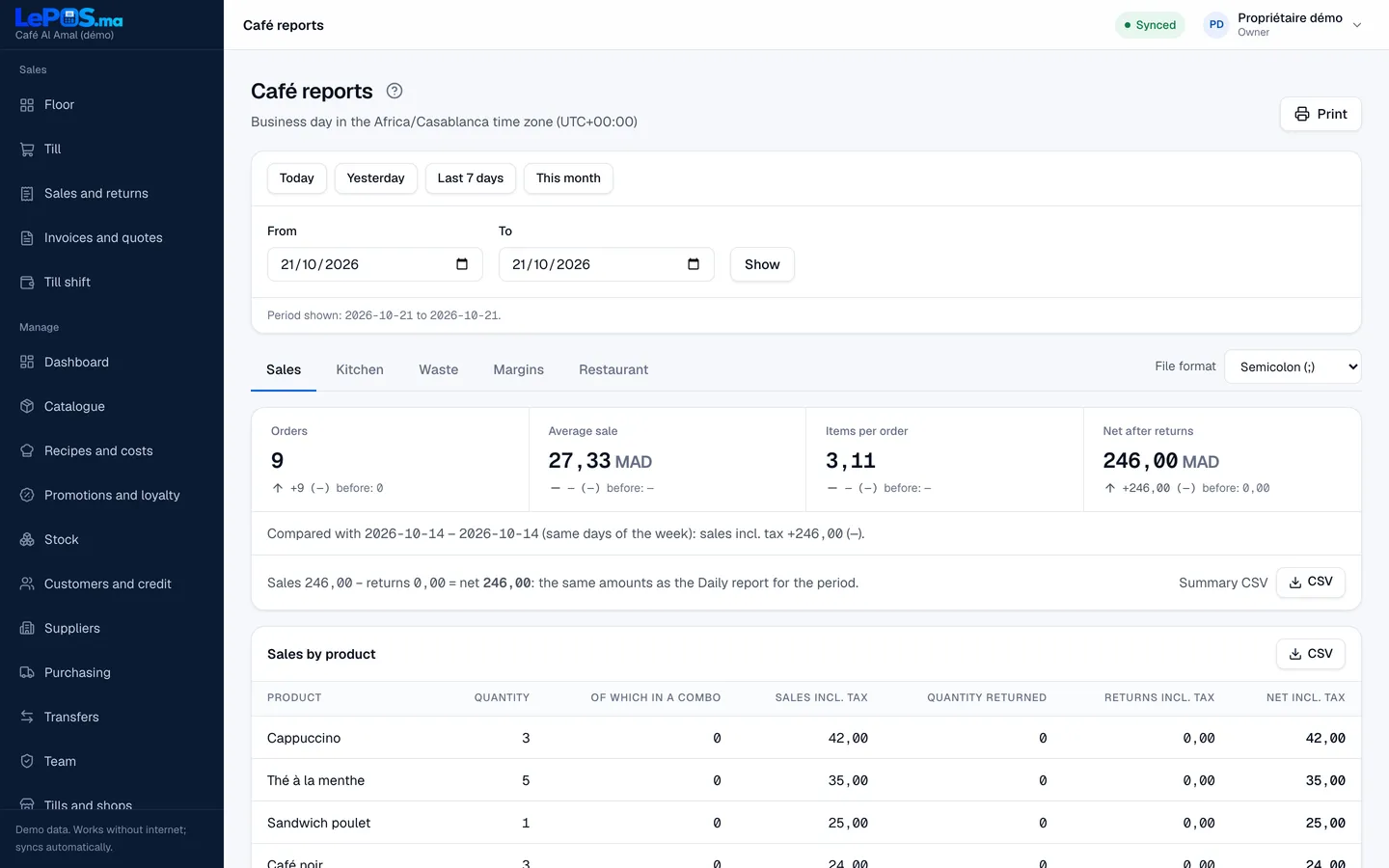Click the Sales and returns icon
Screen dimensions: 1389x868
tap(27, 194)
